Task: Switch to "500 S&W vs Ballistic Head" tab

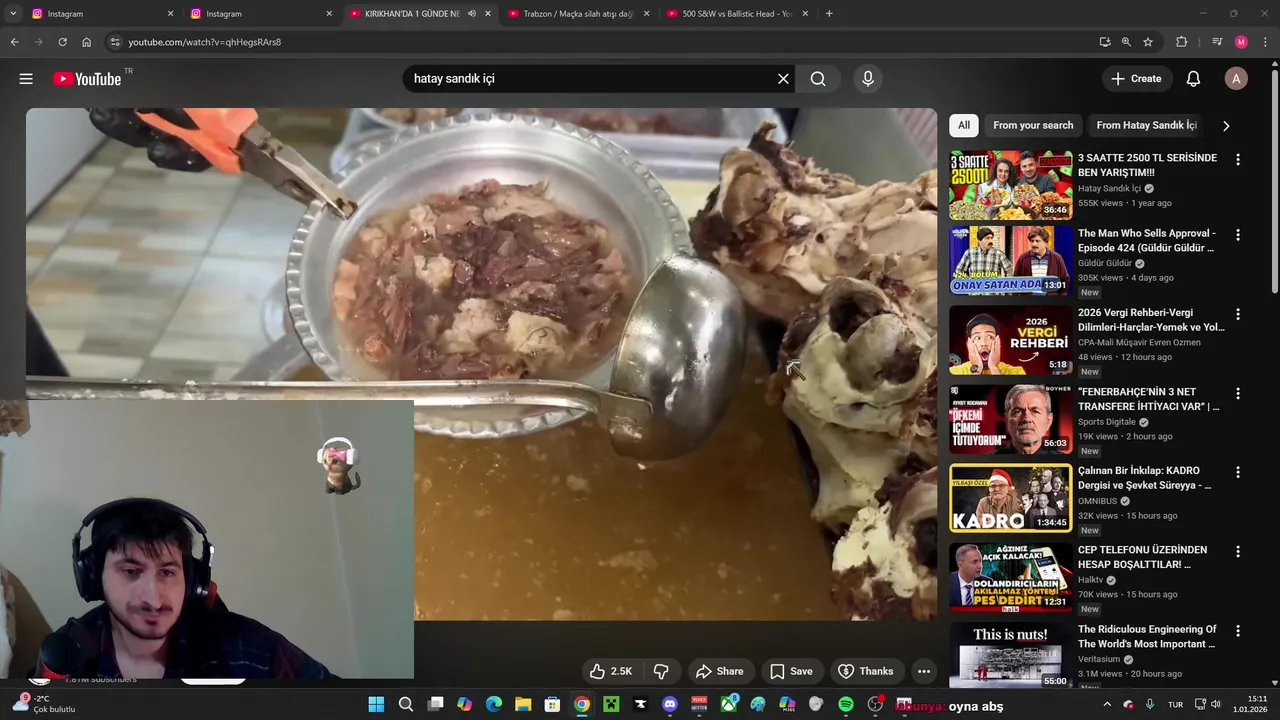Action: [736, 14]
